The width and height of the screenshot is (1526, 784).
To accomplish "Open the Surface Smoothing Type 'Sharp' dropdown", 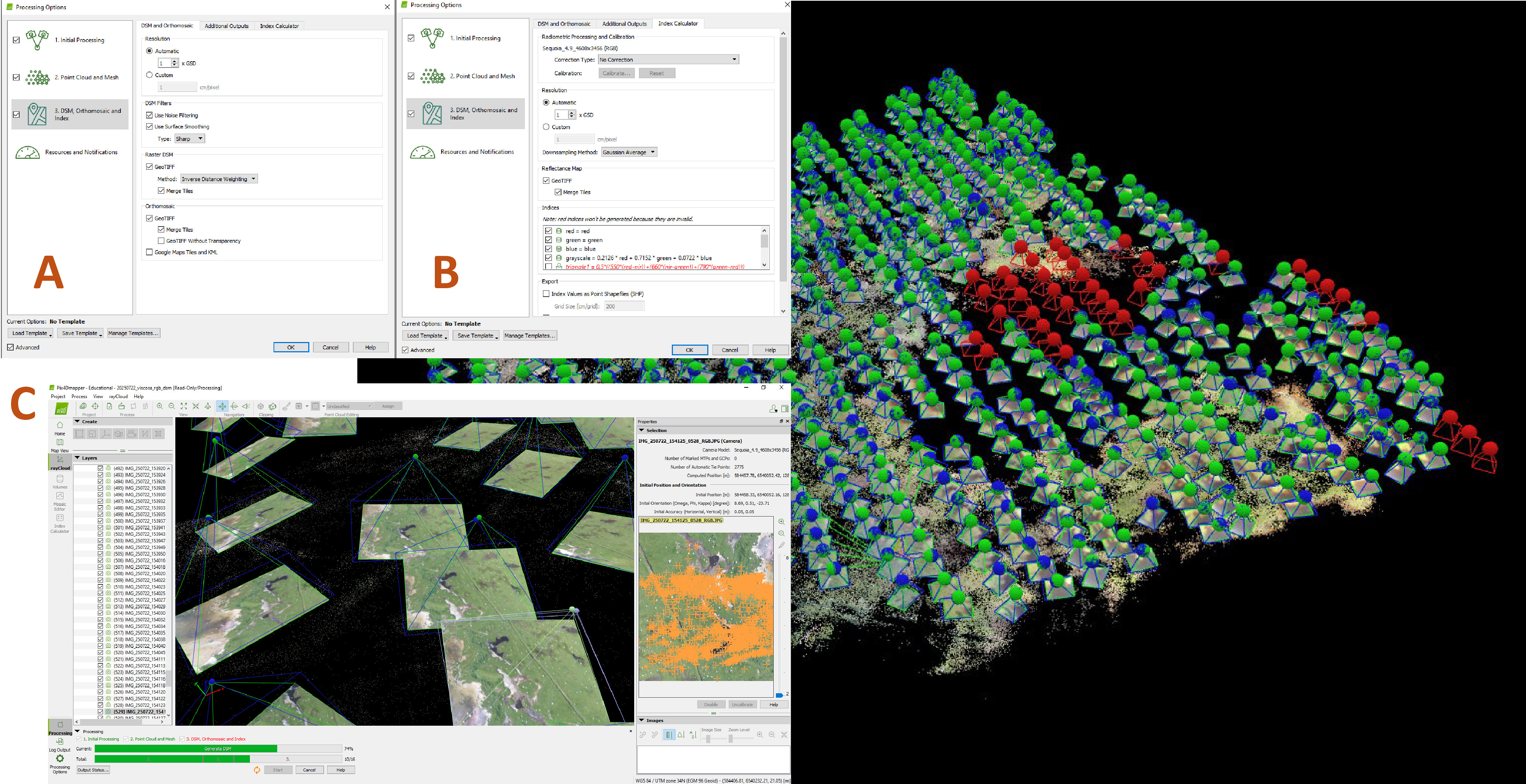I will coord(190,139).
